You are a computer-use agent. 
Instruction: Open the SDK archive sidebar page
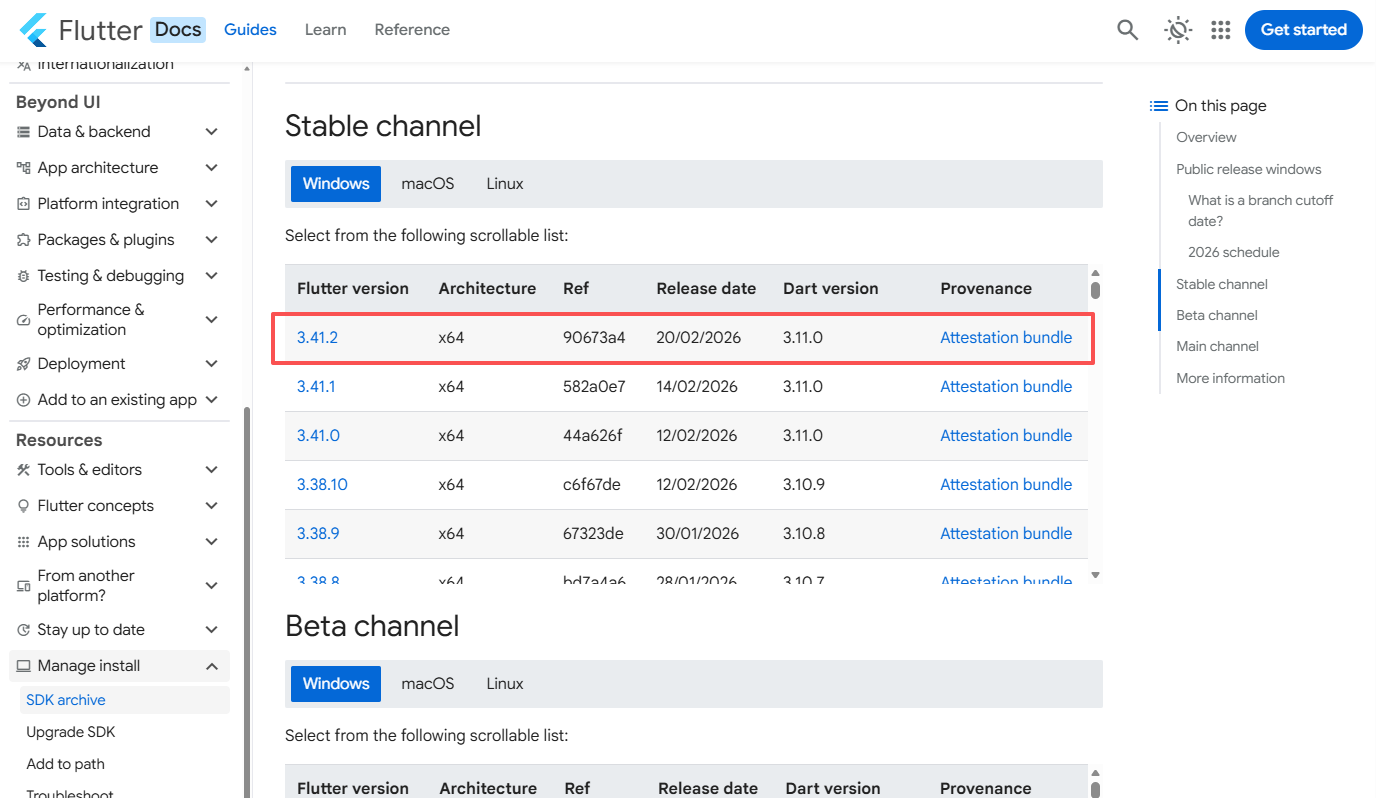(x=66, y=700)
